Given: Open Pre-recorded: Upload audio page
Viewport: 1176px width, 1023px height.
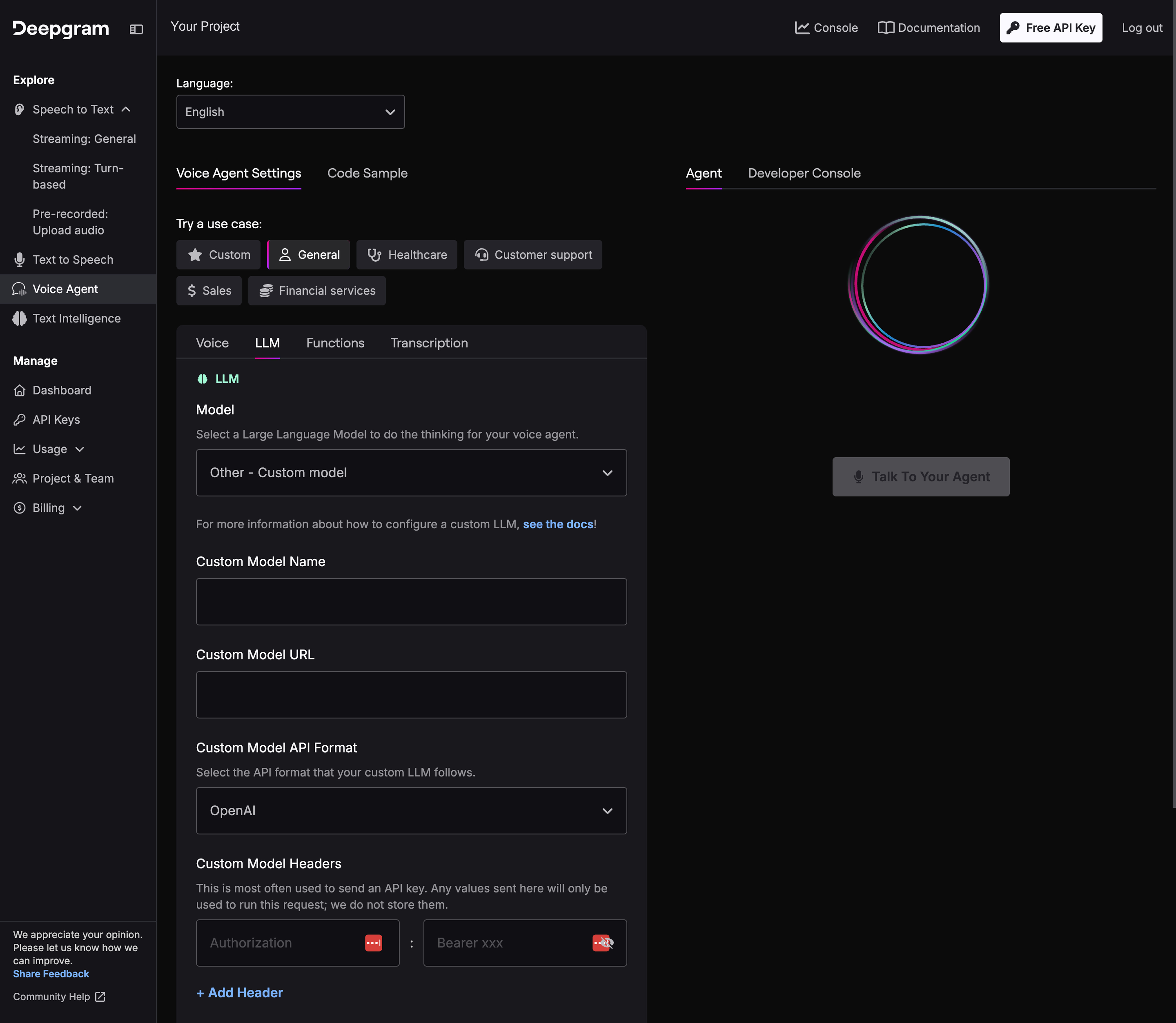Looking at the screenshot, I should (70, 222).
